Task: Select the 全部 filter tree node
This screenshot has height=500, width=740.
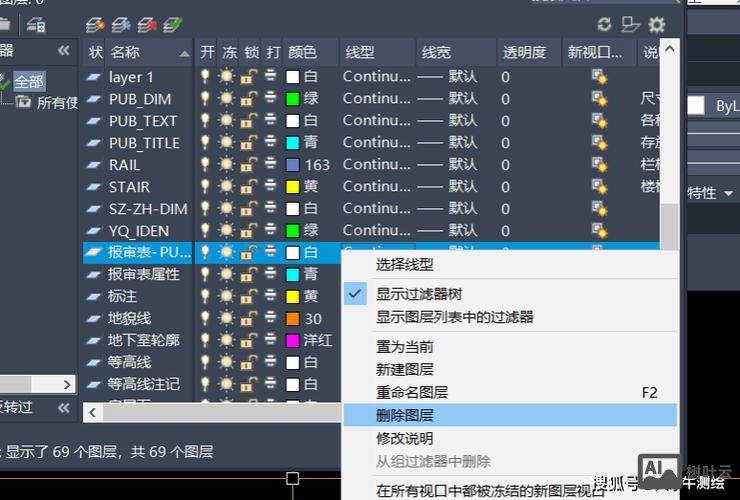Action: (29, 82)
